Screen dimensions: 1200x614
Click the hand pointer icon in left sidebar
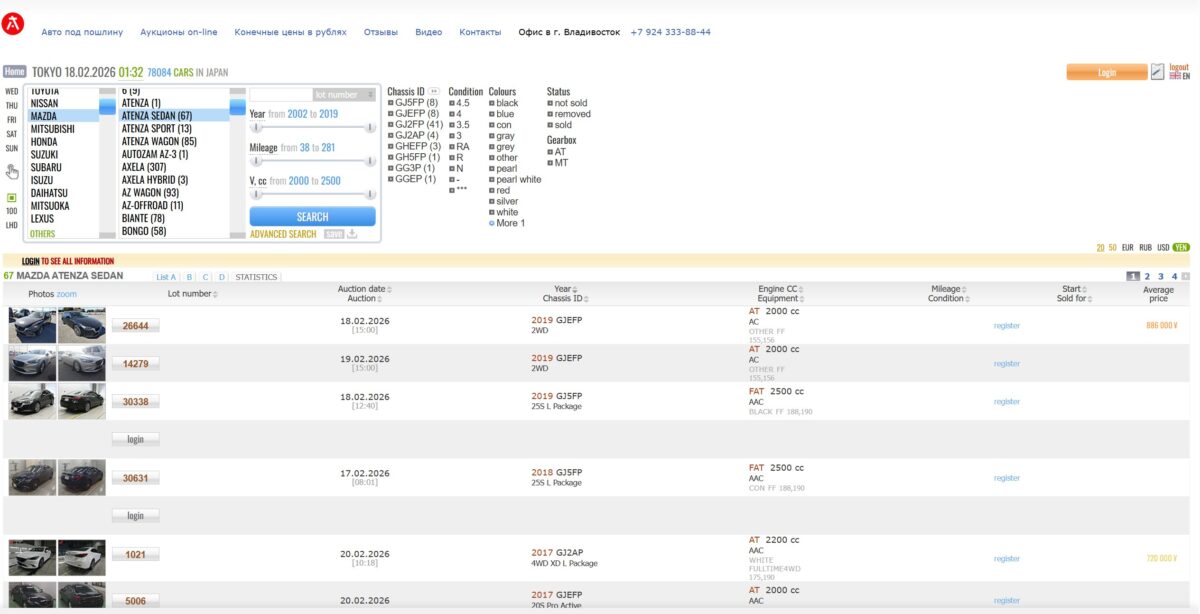point(12,171)
